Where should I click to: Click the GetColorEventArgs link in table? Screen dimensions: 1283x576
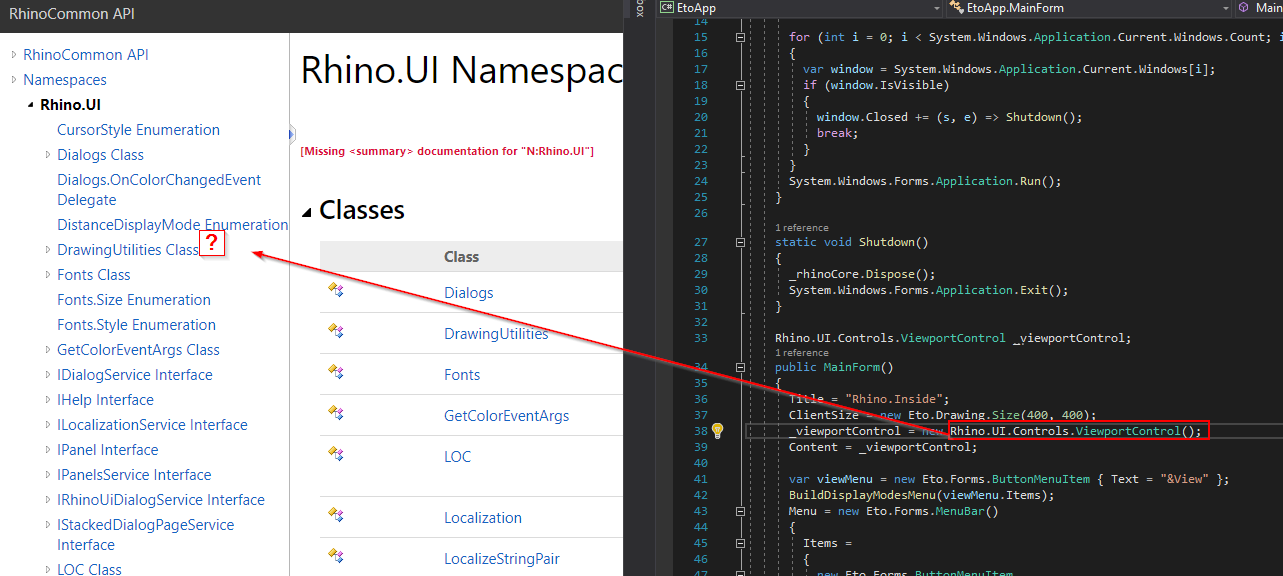coord(506,416)
